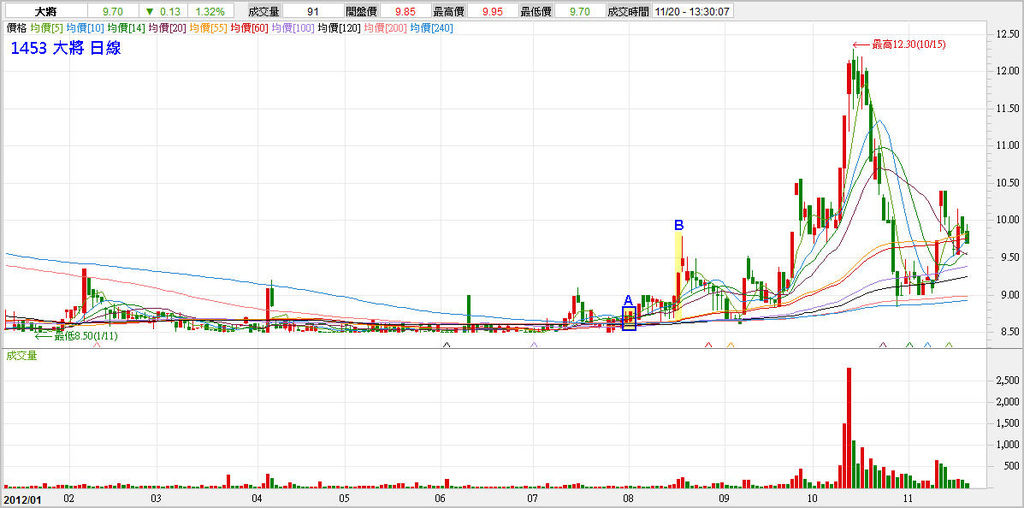Click the 均價[14] moving average legend

click(x=127, y=28)
